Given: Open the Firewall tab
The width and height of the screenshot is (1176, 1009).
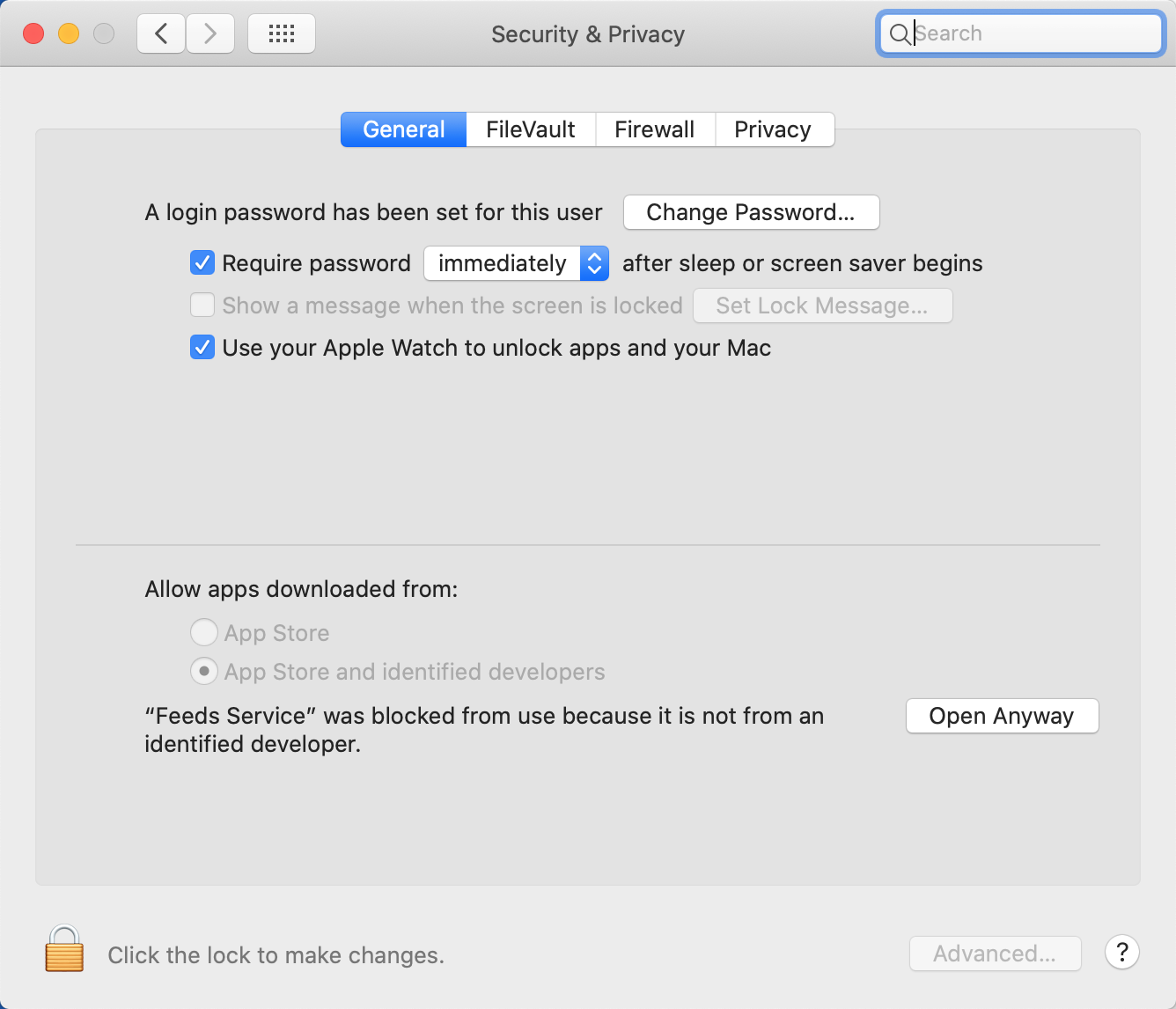Looking at the screenshot, I should tap(655, 129).
